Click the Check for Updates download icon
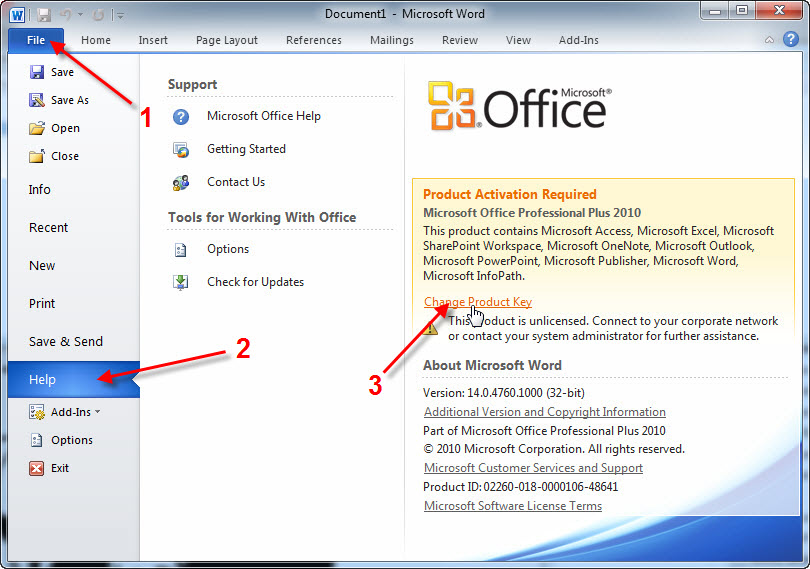 coord(180,282)
